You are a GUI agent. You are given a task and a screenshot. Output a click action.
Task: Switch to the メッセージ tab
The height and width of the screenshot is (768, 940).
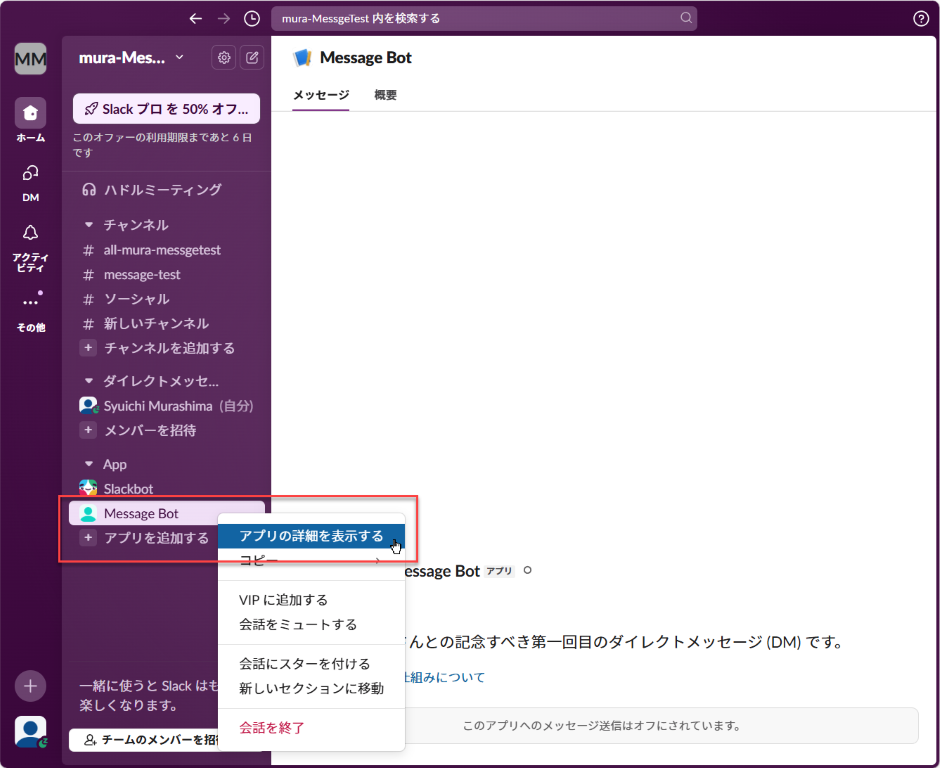pos(321,95)
